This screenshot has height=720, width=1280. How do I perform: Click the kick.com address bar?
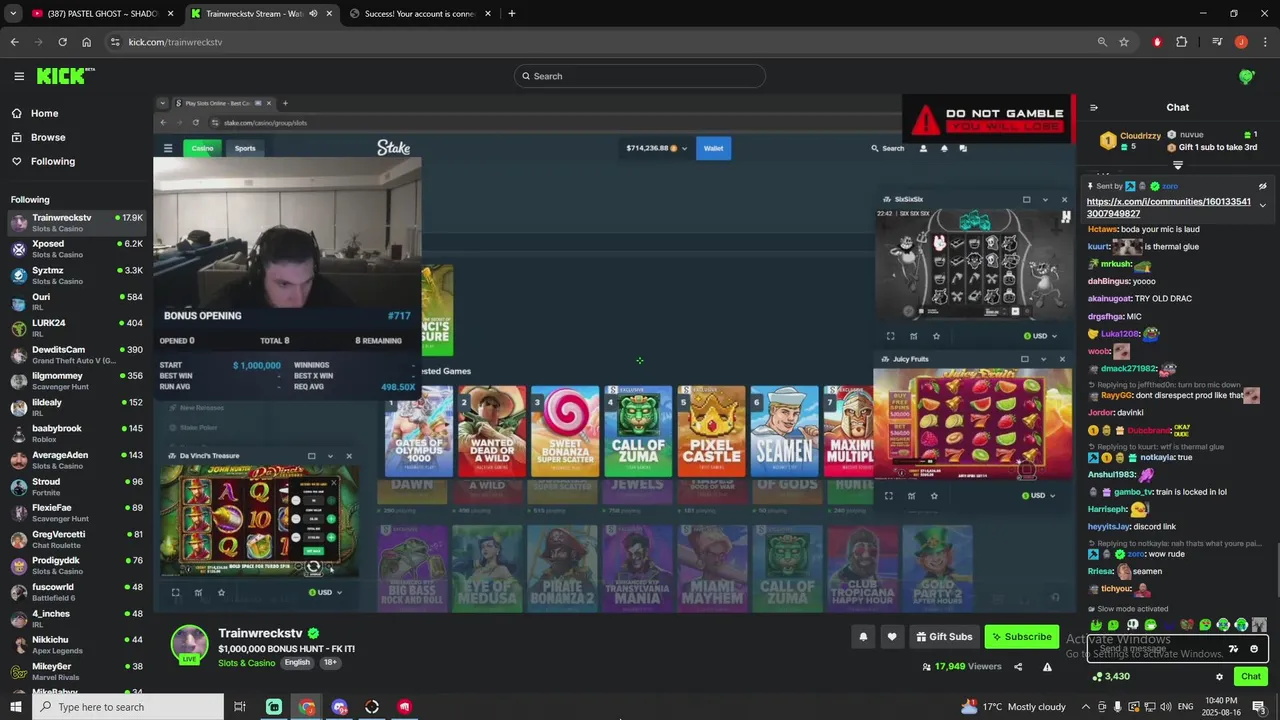click(x=600, y=42)
